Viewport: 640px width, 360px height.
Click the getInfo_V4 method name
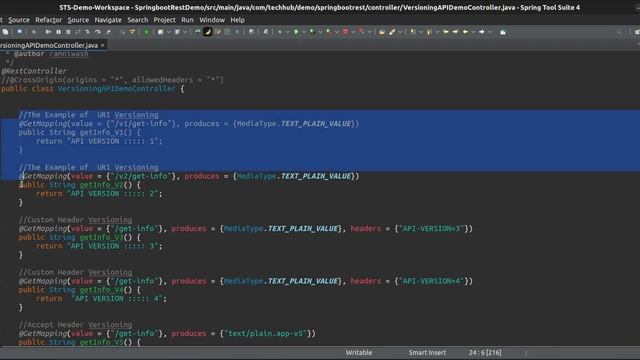(101, 290)
